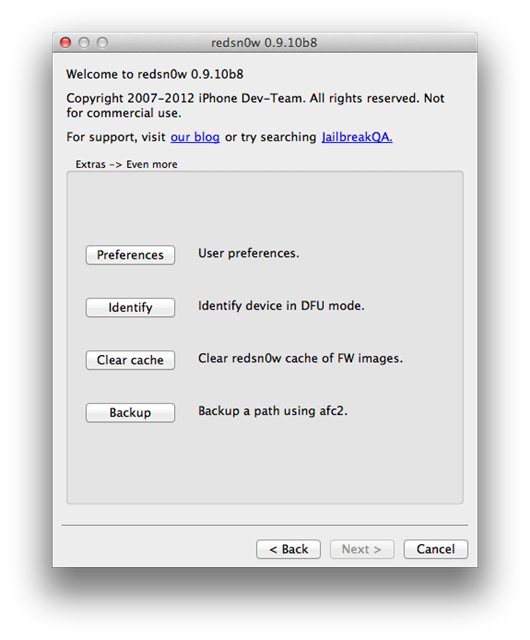Viewport: 530px width, 640px height.
Task: Click the 'Clear redsn0w cache of FW images.' text
Action: [300, 358]
